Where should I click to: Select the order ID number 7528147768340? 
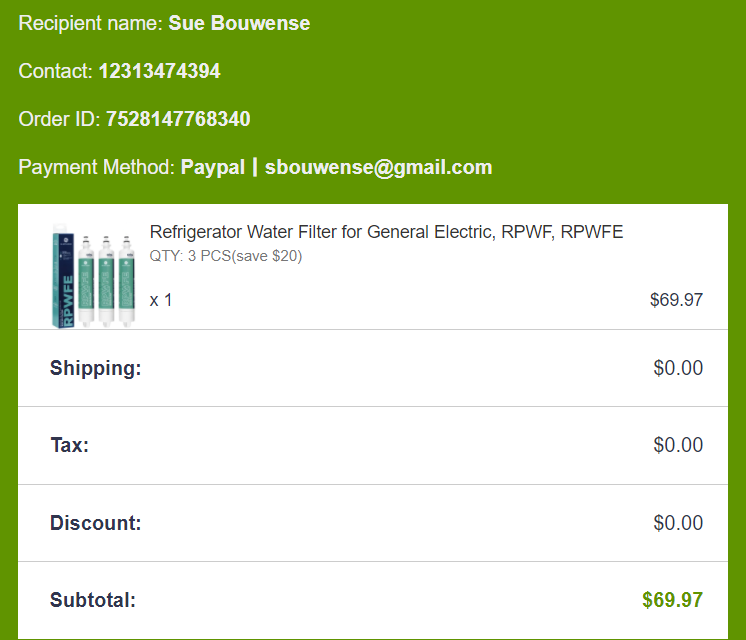coord(178,119)
